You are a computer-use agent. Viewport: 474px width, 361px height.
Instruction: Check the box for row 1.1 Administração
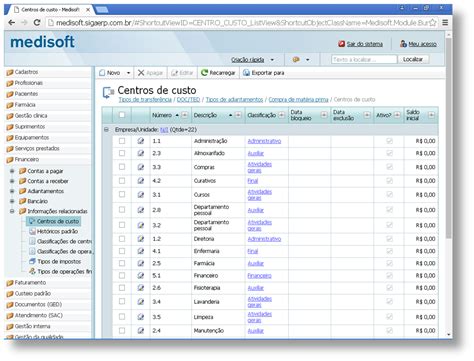(122, 141)
